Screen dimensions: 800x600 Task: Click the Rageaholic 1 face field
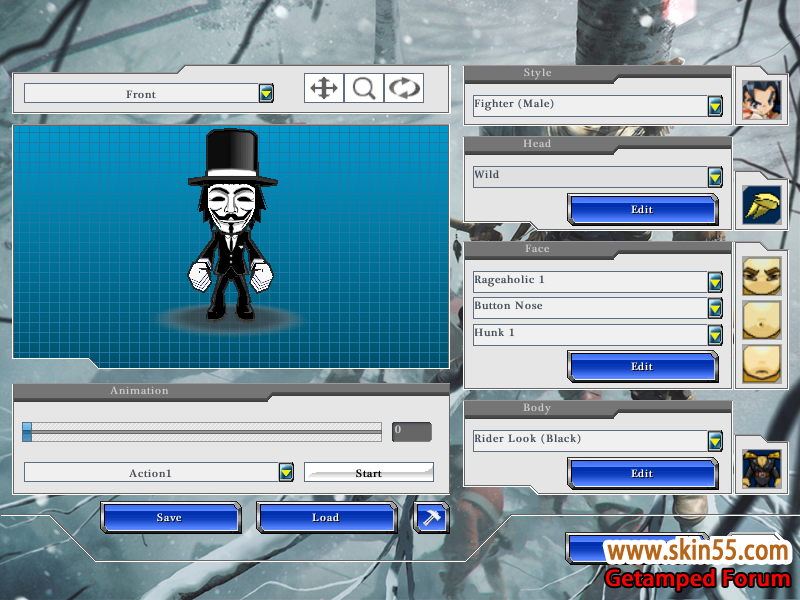(x=591, y=282)
